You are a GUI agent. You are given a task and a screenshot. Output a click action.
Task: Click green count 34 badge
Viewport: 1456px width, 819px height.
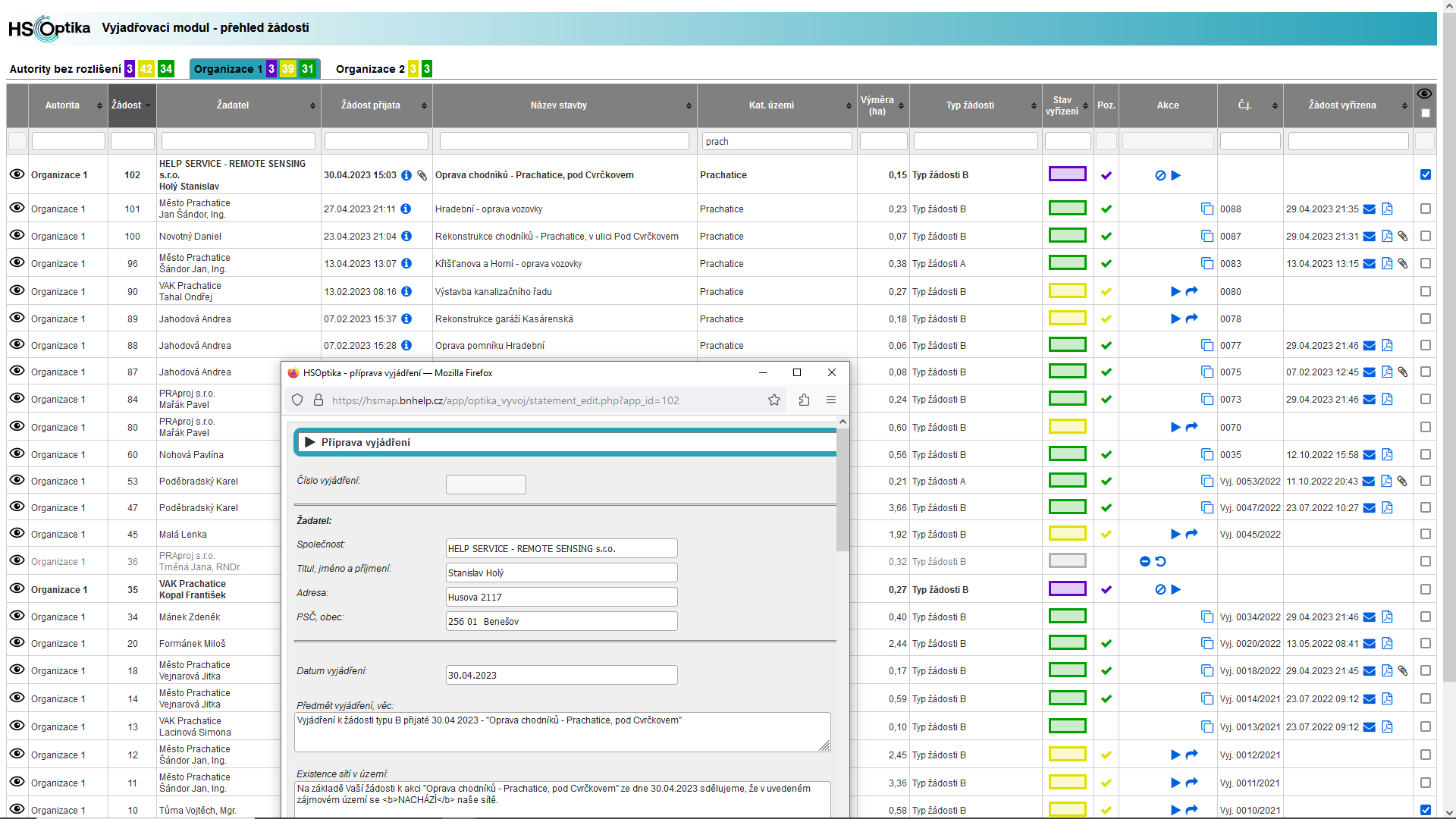[x=166, y=69]
